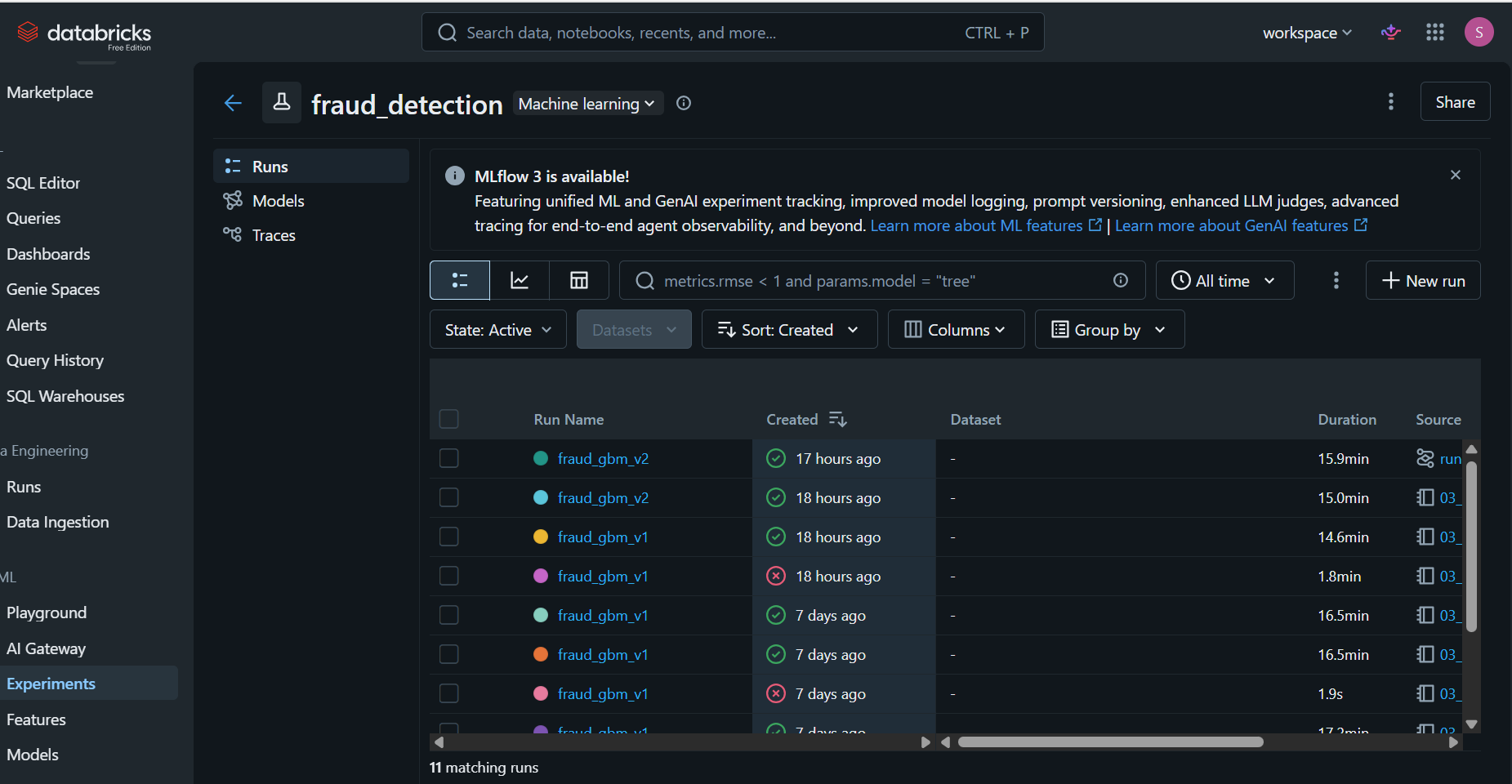Click the Share button
The width and height of the screenshot is (1512, 784).
(1455, 101)
